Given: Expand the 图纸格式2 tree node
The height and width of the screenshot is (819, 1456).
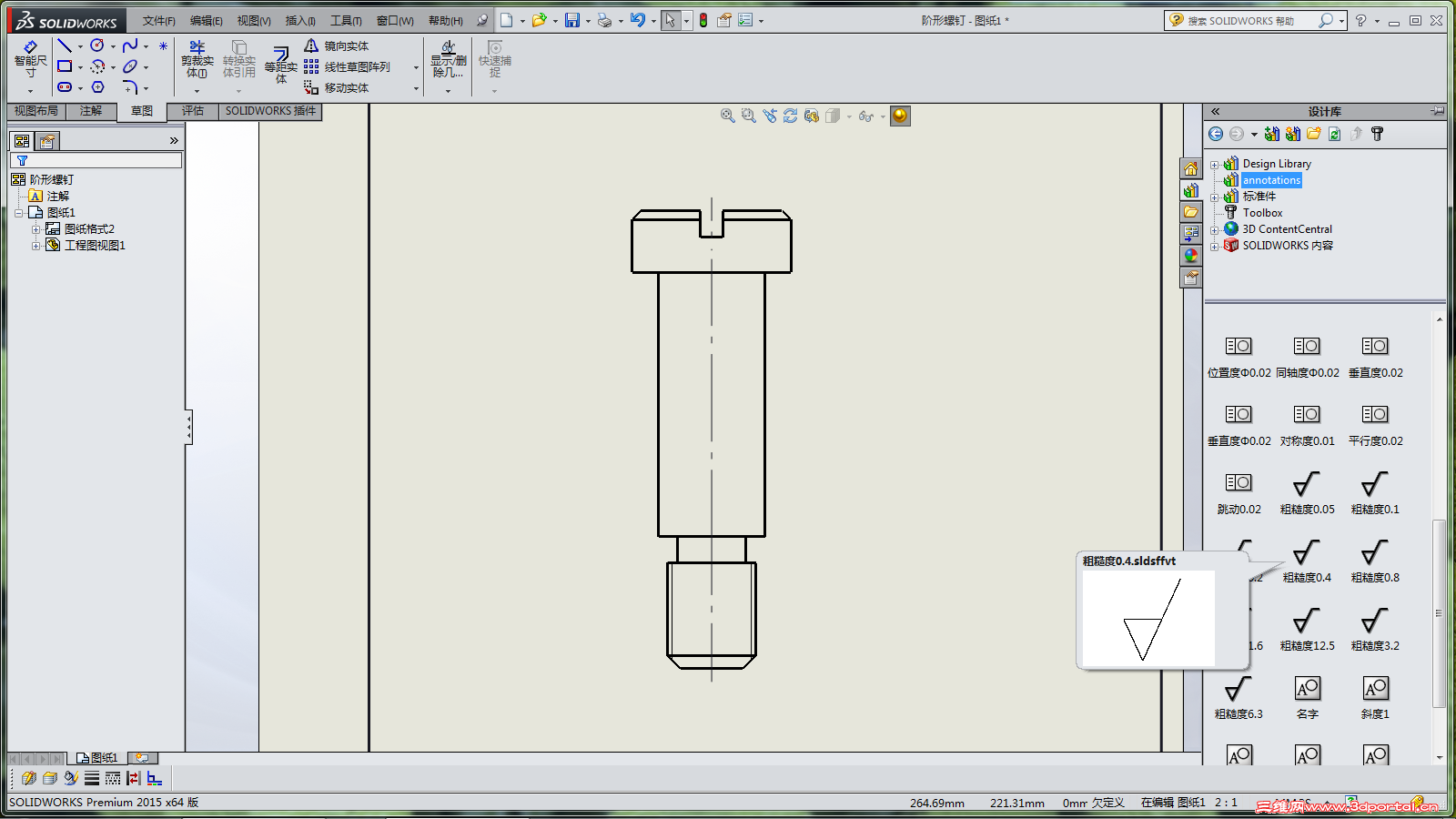Looking at the screenshot, I should pyautogui.click(x=36, y=229).
